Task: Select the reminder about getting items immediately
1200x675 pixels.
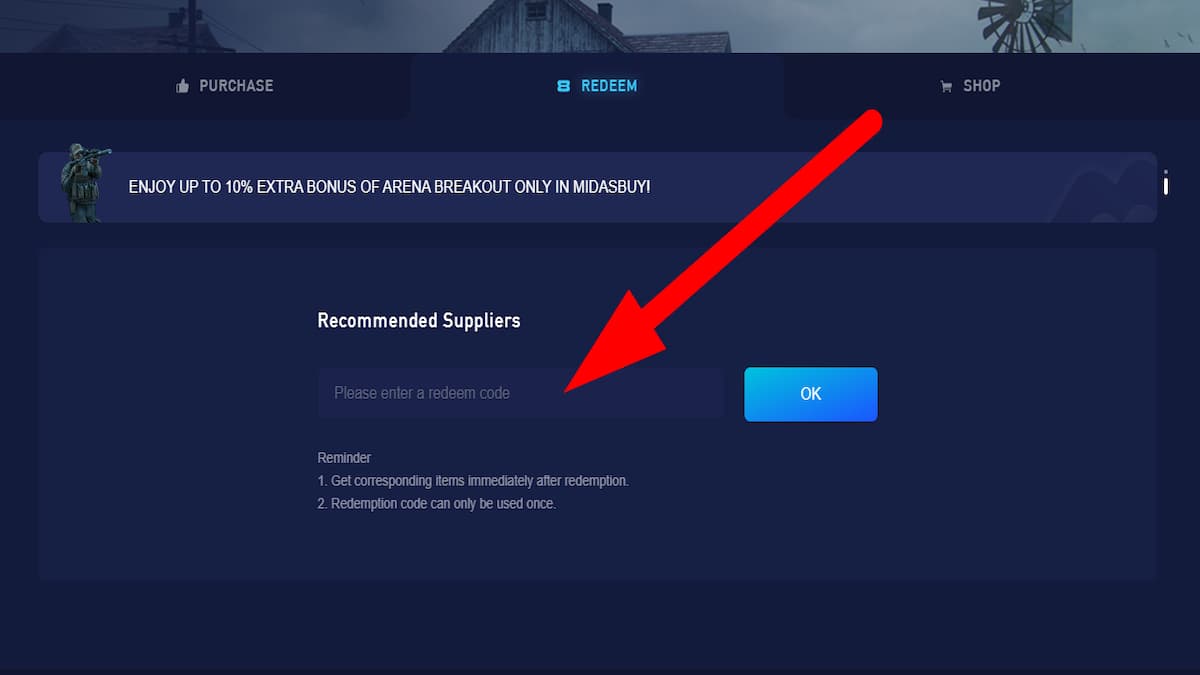Action: [x=473, y=481]
